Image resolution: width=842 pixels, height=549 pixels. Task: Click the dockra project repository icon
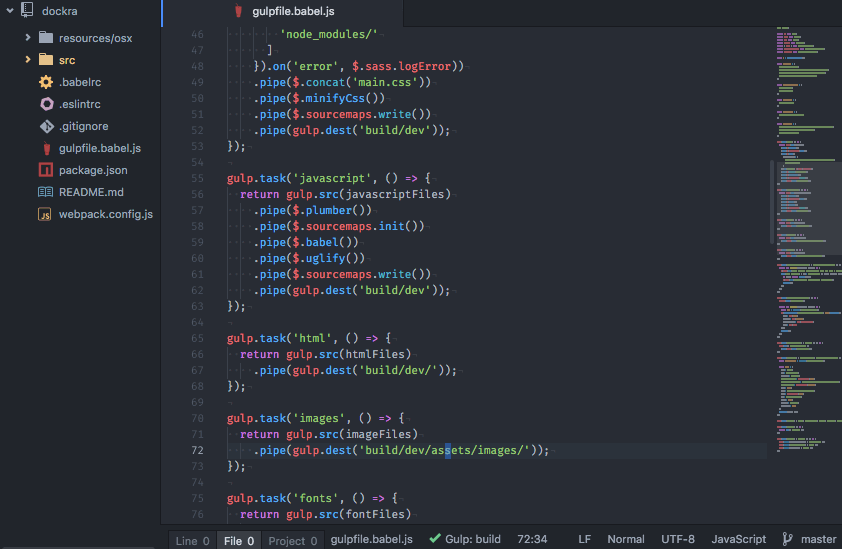[x=27, y=10]
